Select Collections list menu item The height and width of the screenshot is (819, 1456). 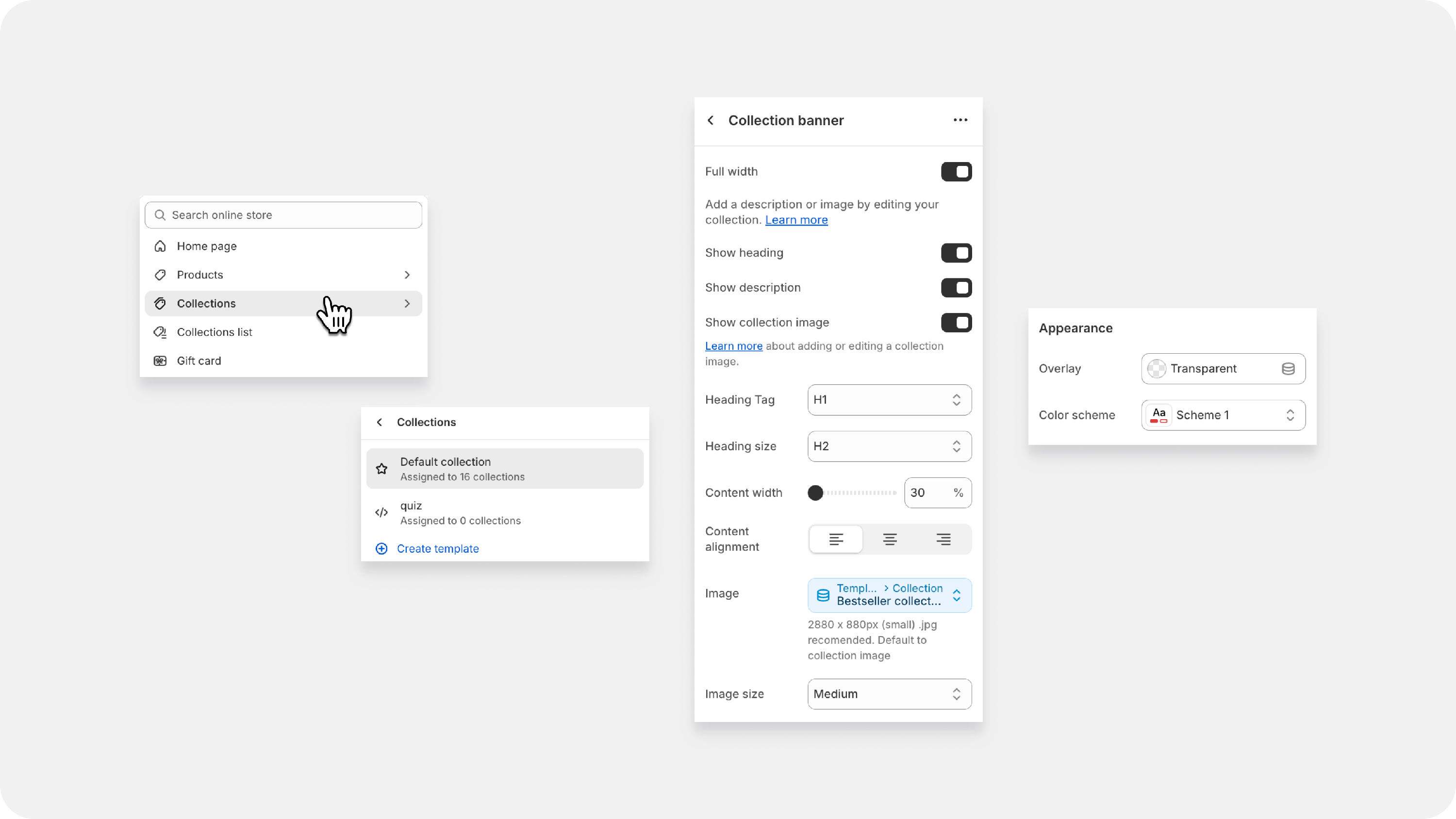pos(283,332)
